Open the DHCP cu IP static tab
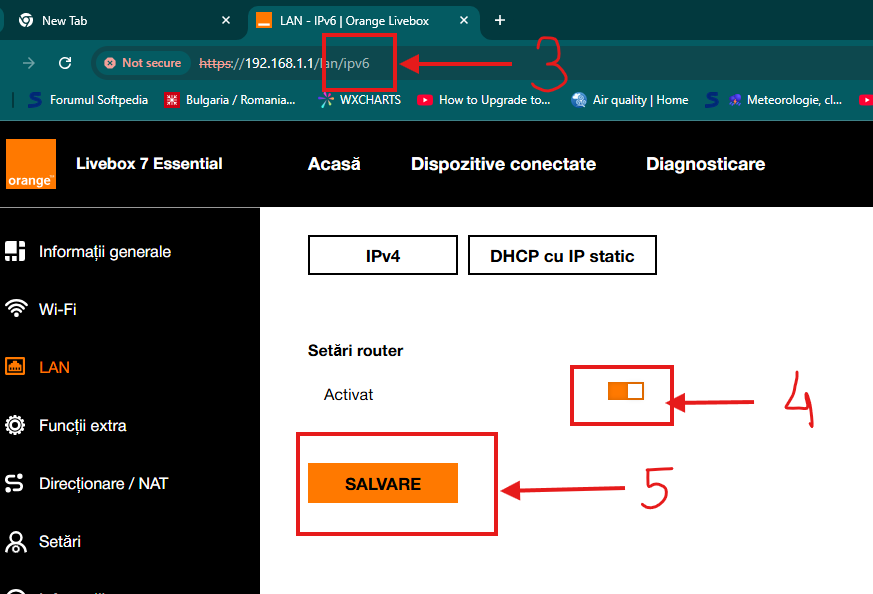Viewport: 873px width, 594px height. click(562, 256)
